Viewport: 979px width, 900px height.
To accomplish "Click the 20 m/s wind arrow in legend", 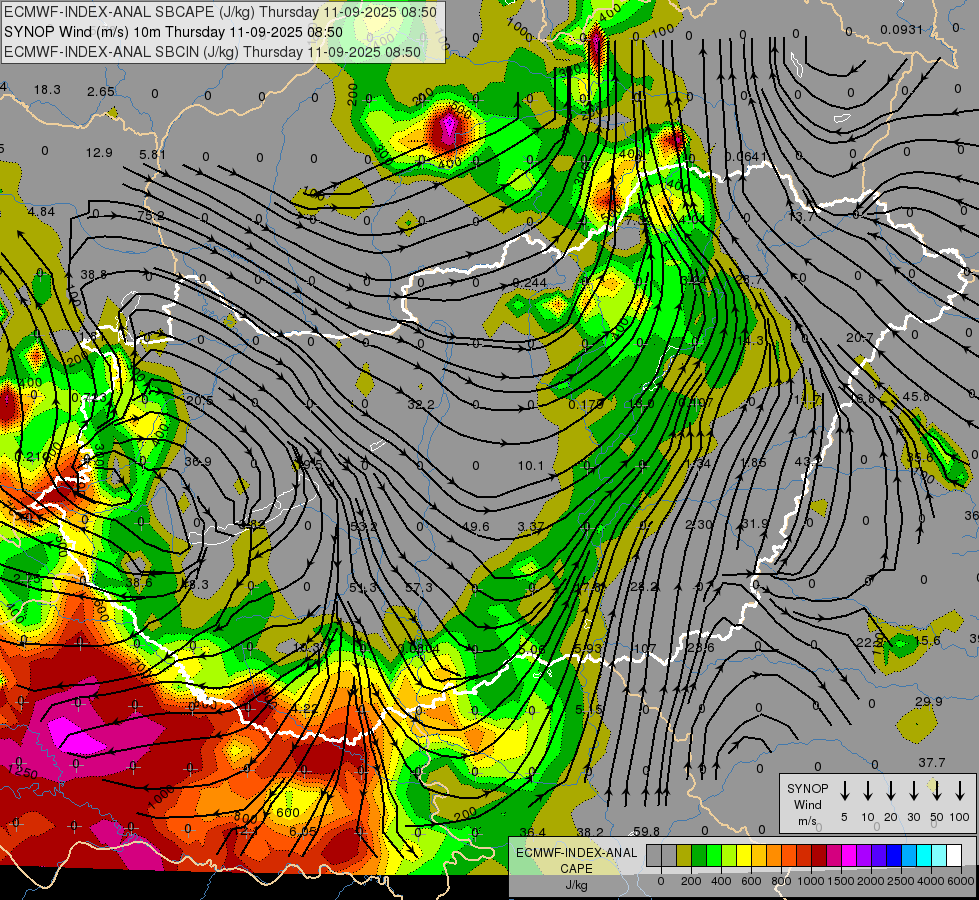I will [x=891, y=791].
